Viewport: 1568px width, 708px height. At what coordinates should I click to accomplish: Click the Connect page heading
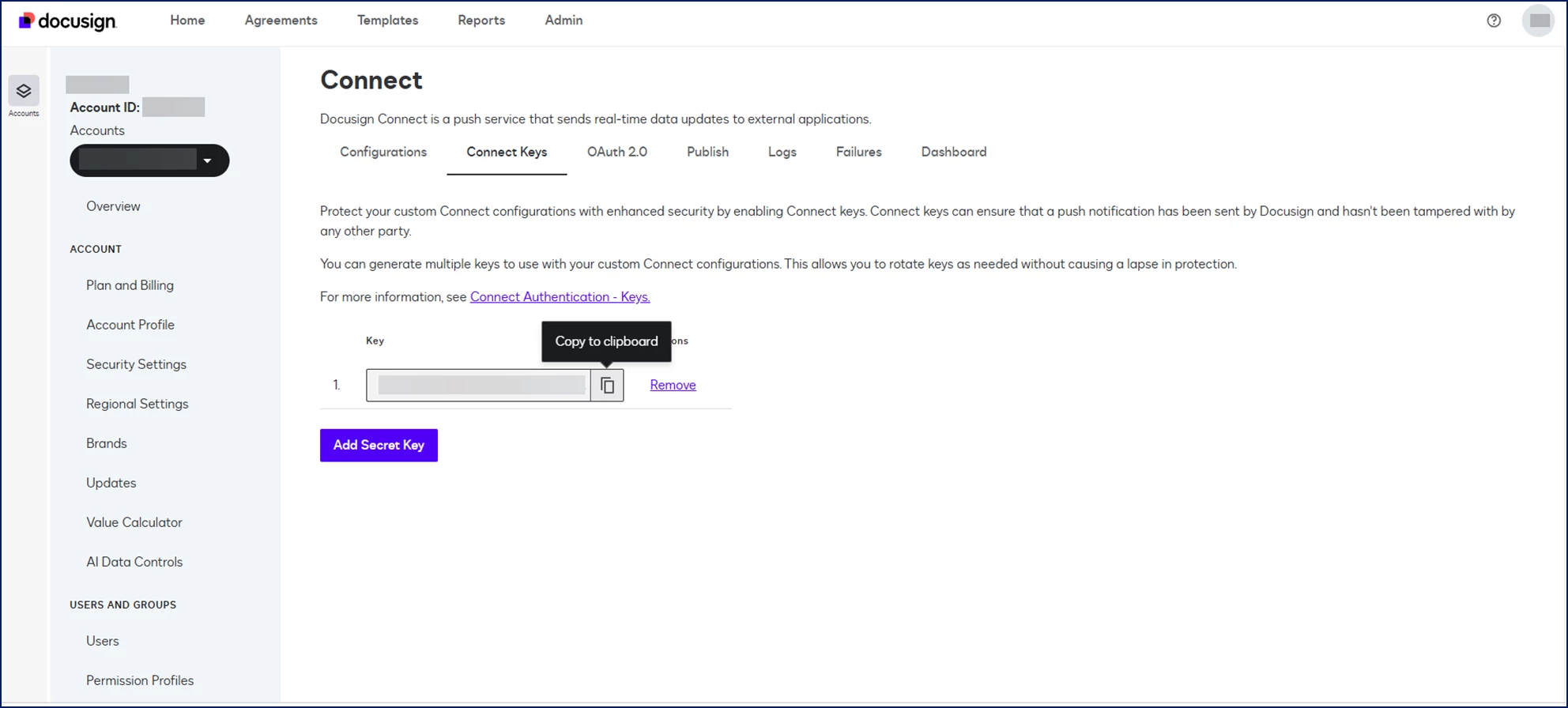(x=371, y=80)
